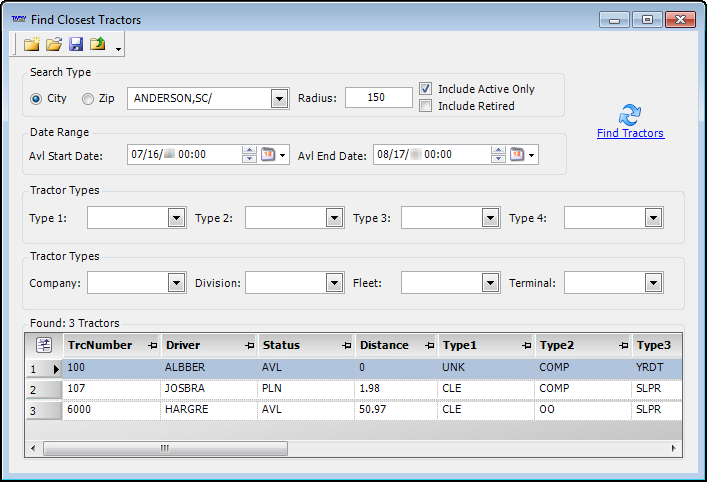
Task: Expand the ANDERSON,SC/ city dropdown
Action: pos(278,98)
